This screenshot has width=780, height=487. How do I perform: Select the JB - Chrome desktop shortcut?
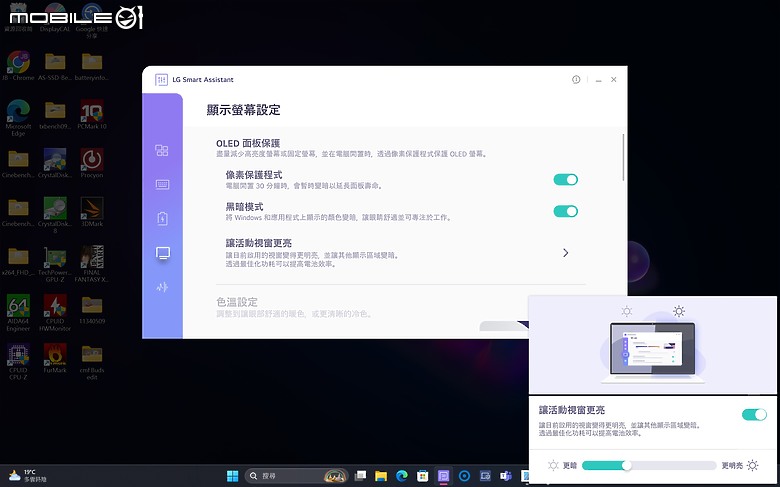point(18,66)
